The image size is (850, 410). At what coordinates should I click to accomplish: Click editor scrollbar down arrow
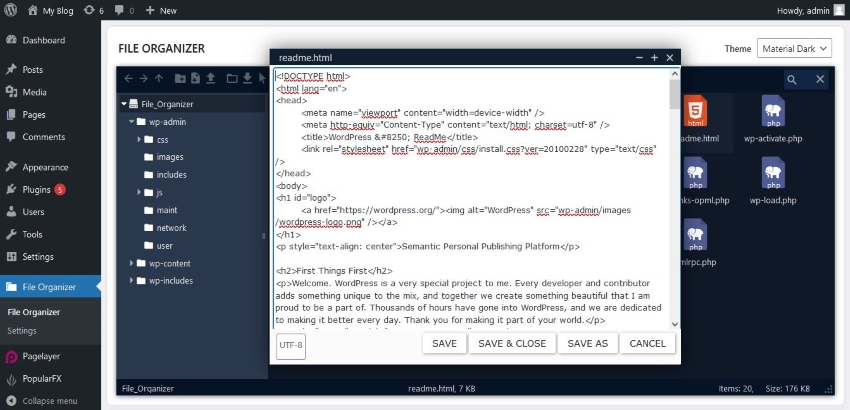(674, 324)
